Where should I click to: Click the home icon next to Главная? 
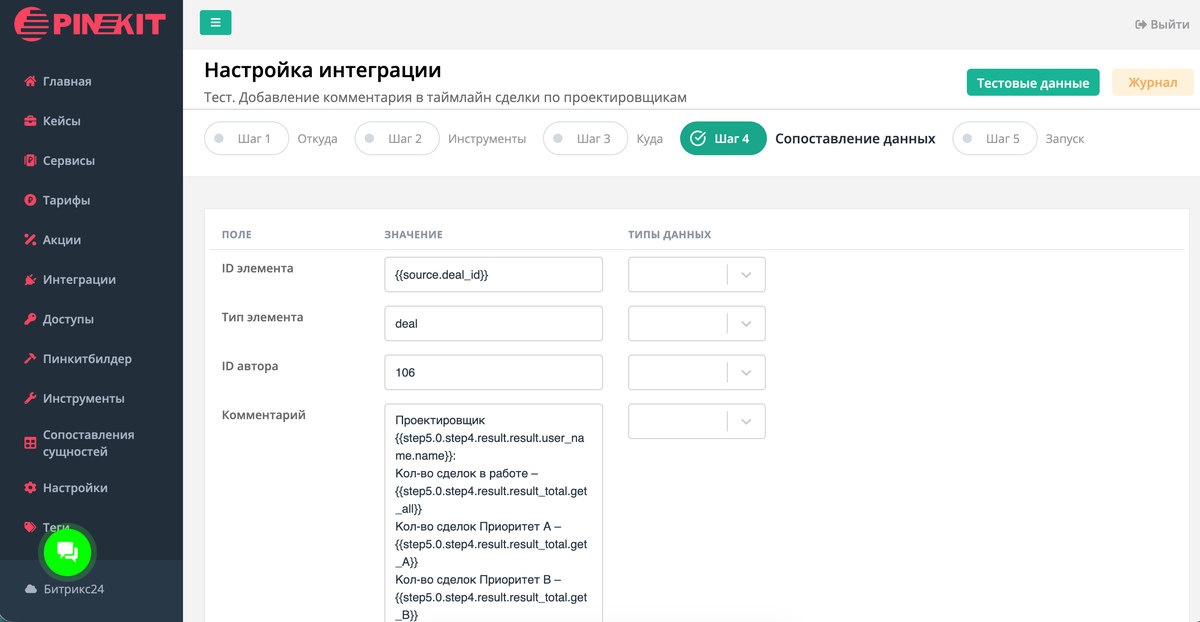(30, 81)
